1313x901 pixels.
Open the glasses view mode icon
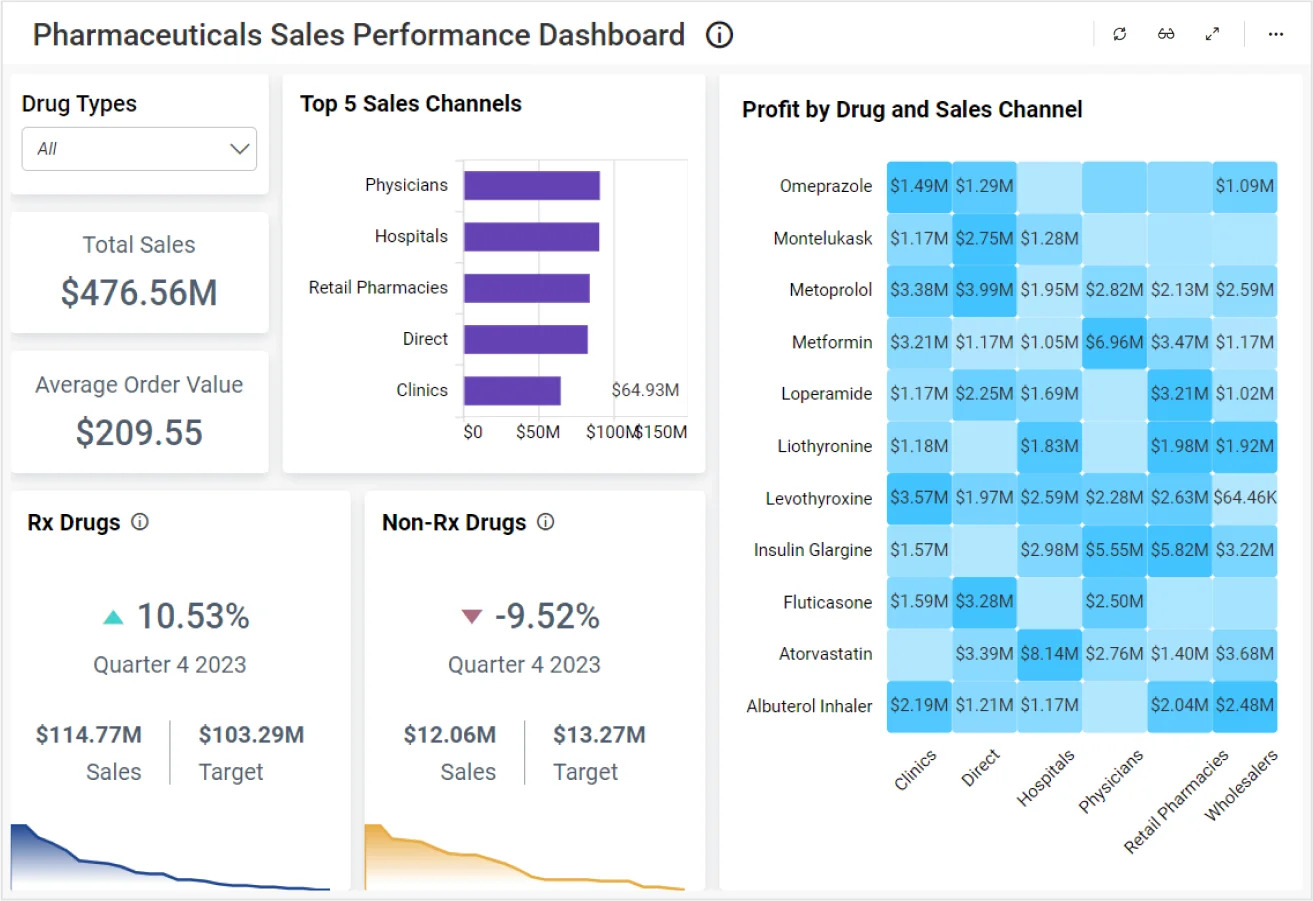coord(1166,34)
